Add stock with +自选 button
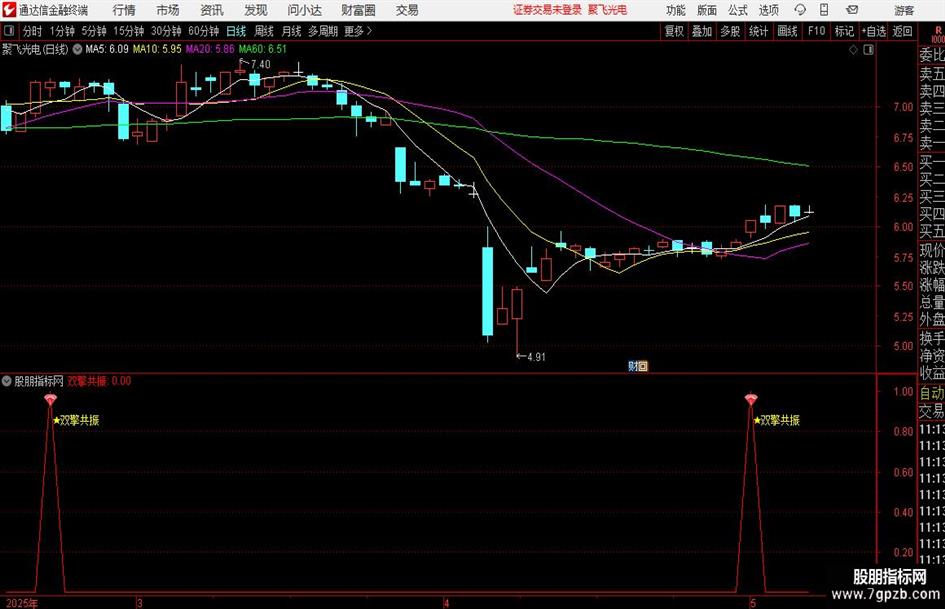Screen dimensions: 945x609 click(x=873, y=31)
